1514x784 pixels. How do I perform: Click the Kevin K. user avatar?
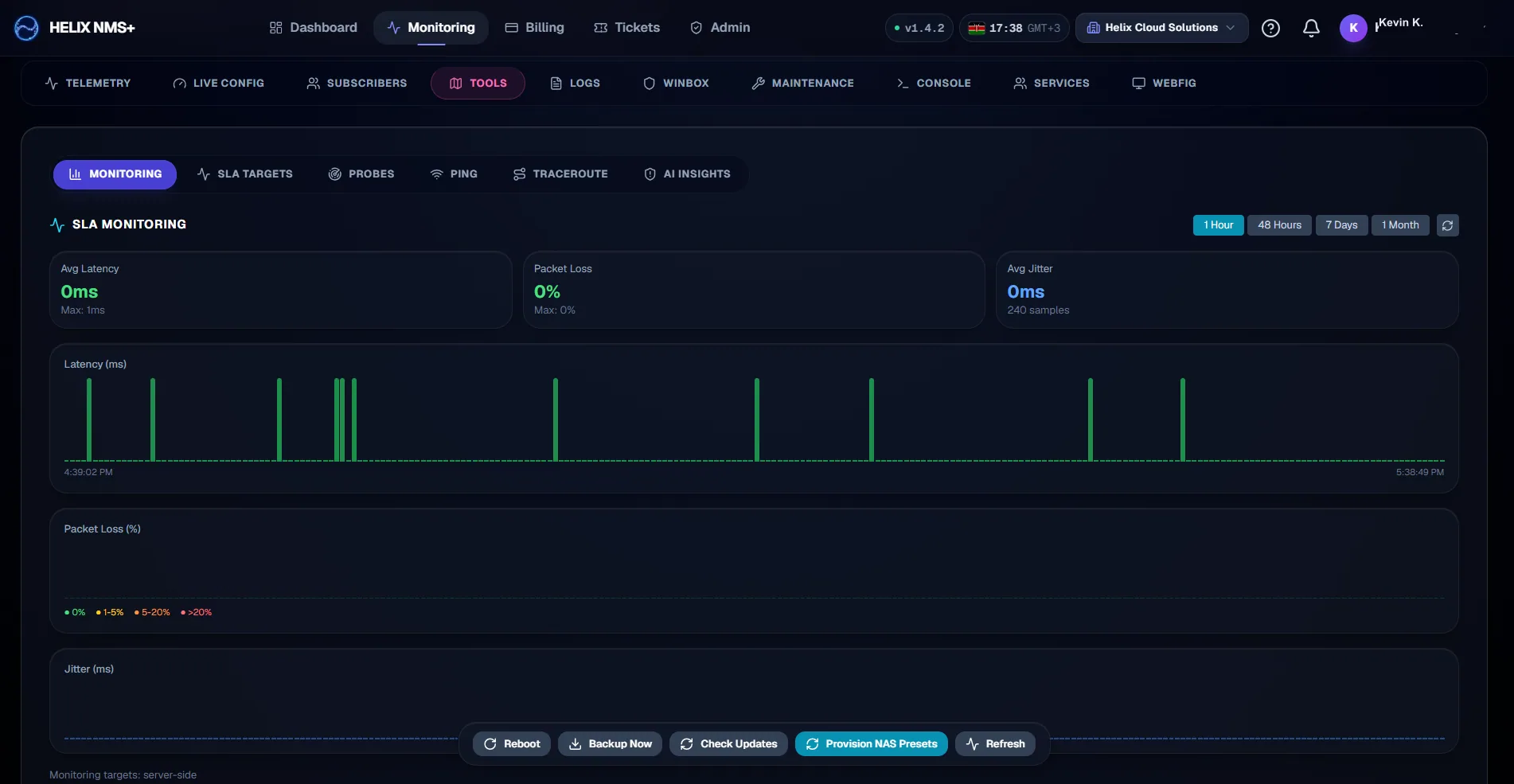click(1353, 28)
